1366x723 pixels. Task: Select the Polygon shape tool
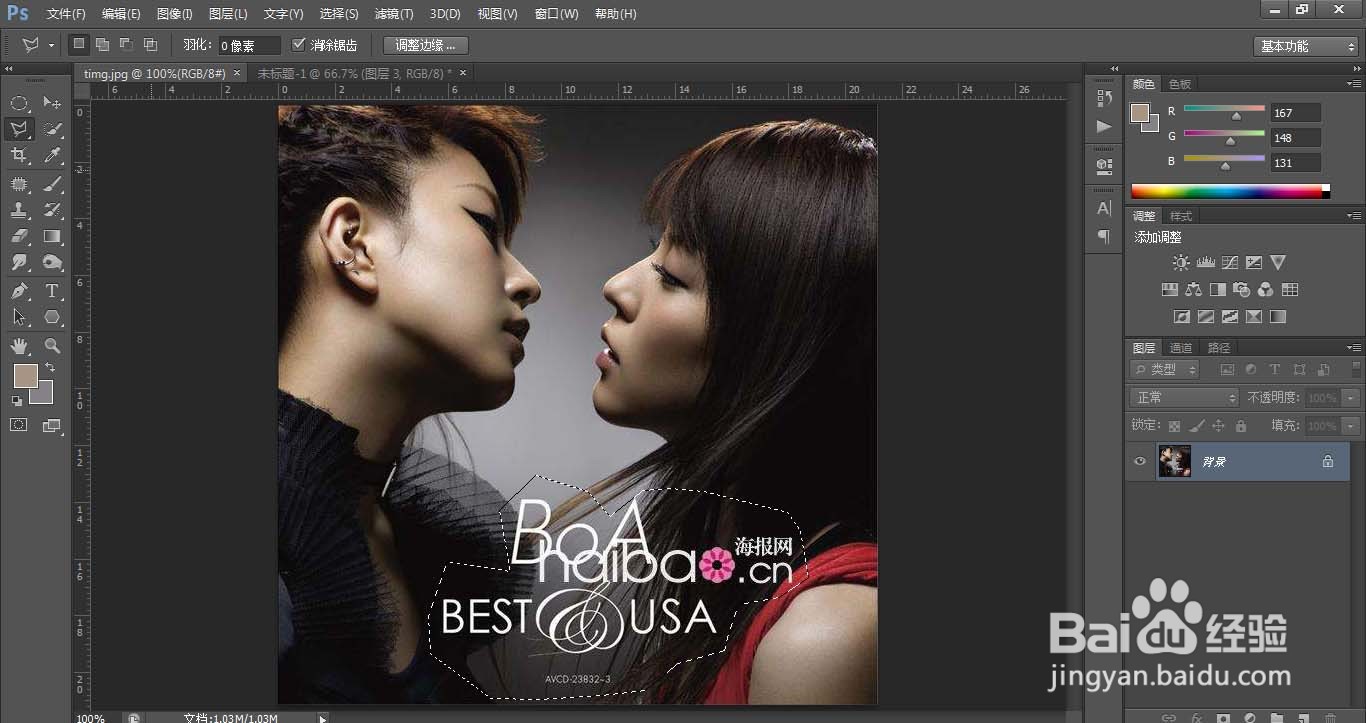pos(52,317)
